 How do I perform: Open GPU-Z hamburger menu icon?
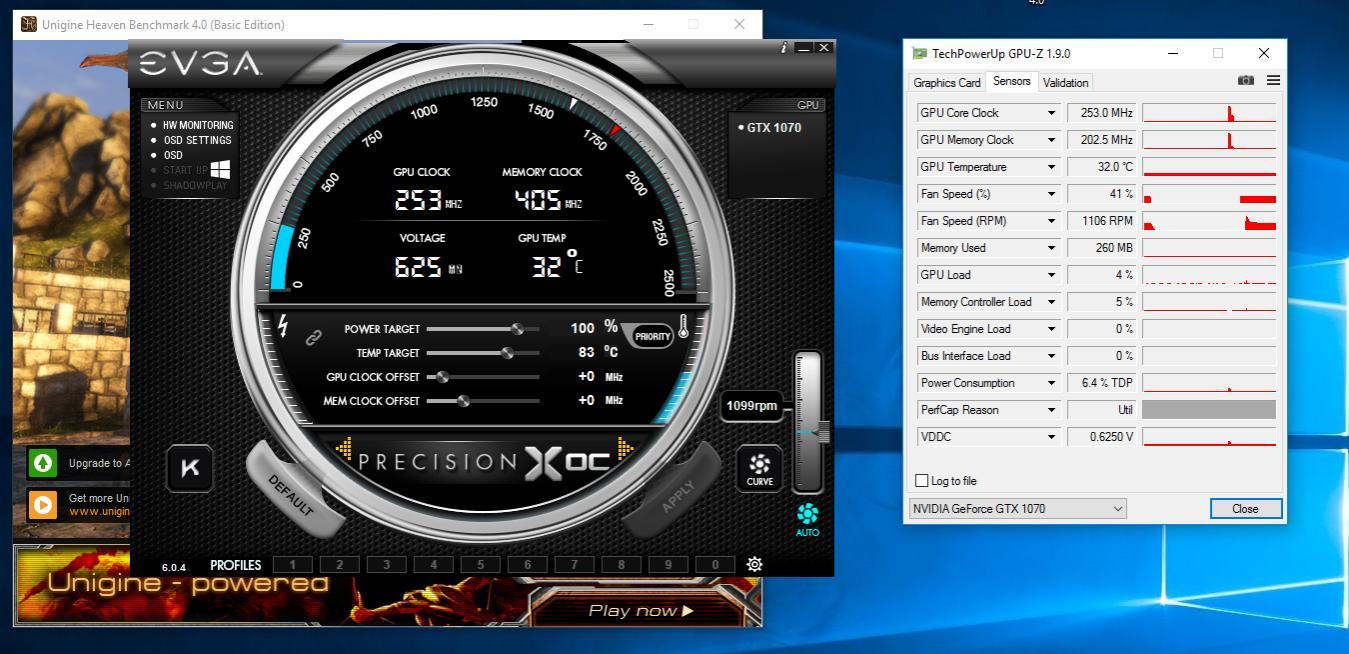[1273, 80]
